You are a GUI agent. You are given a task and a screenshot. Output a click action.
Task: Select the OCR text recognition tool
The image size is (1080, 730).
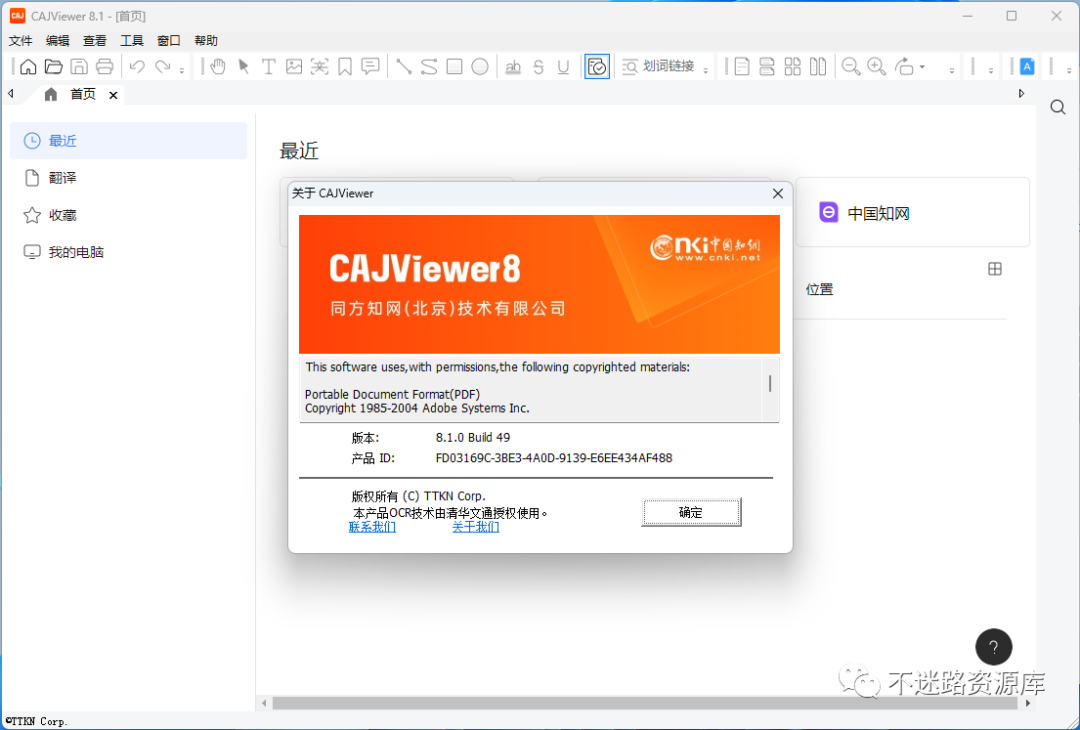tap(320, 67)
